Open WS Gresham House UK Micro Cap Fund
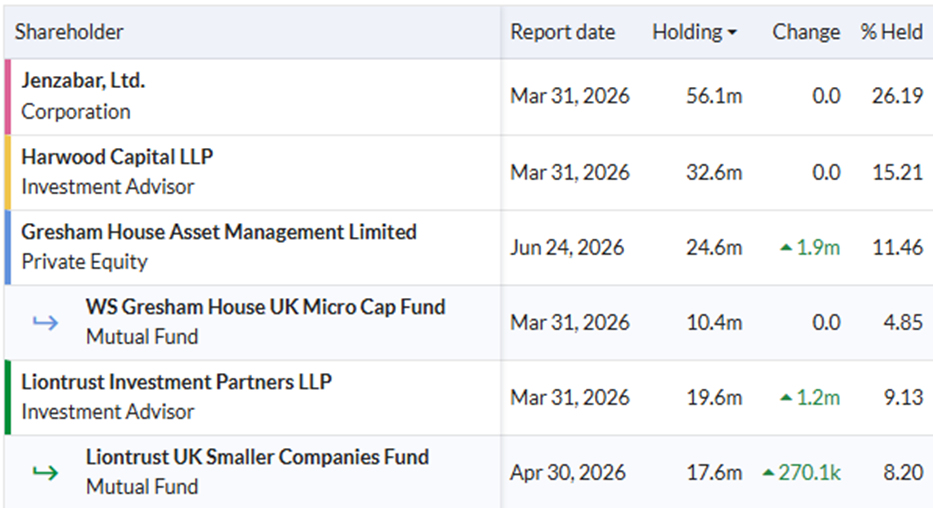This screenshot has height=508, width=933. (265, 307)
